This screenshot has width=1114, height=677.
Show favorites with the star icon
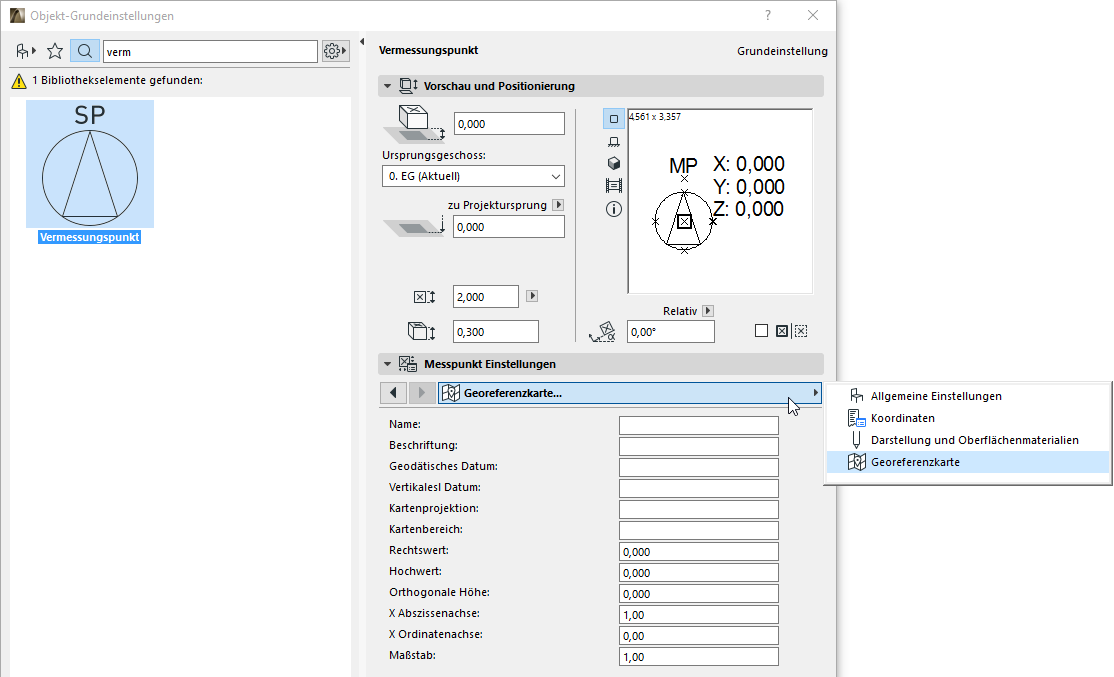tap(55, 51)
